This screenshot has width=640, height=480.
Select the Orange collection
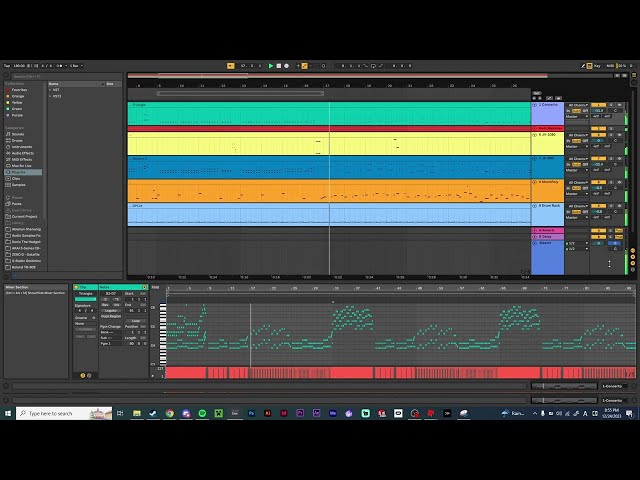pos(18,96)
